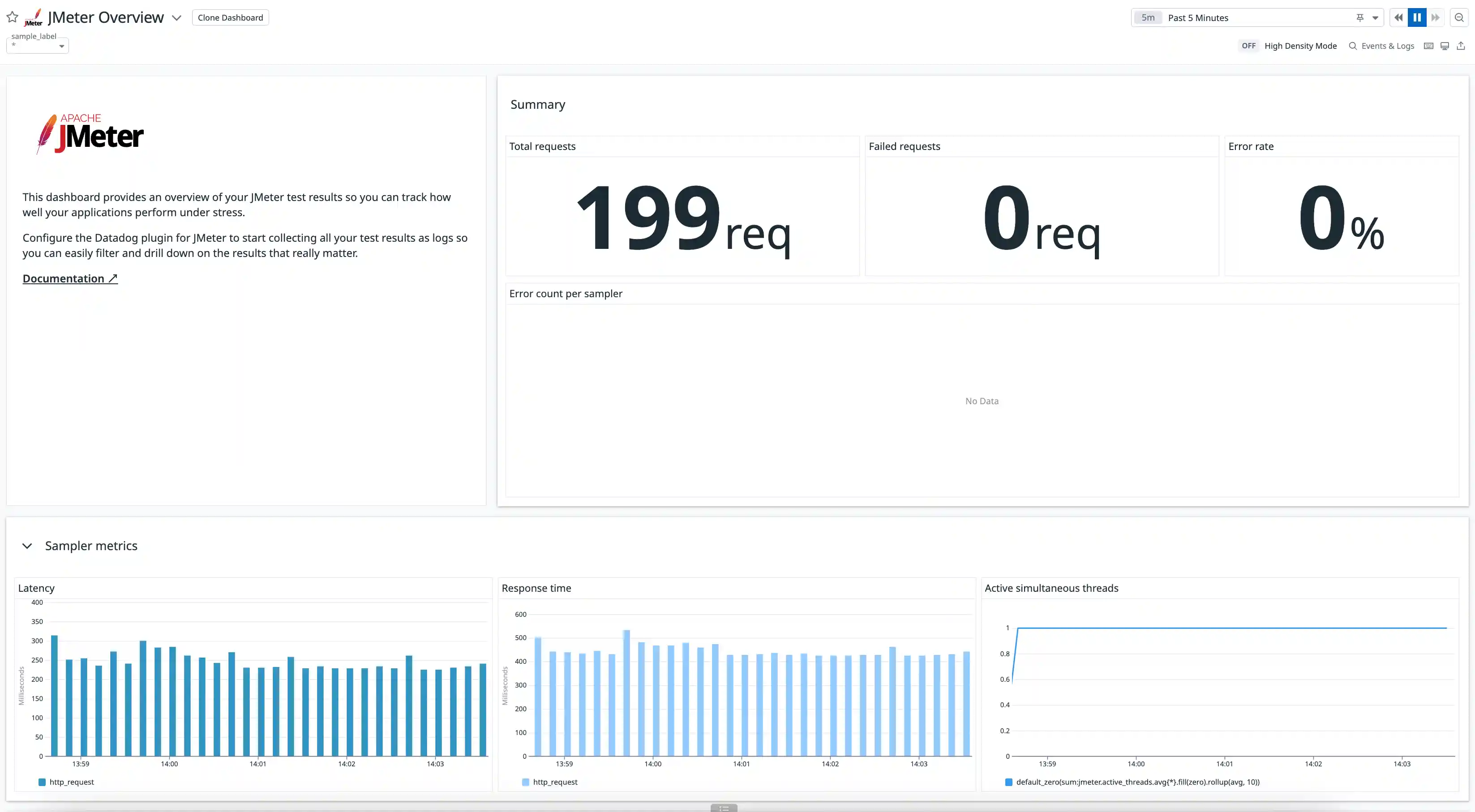This screenshot has width=1475, height=812.
Task: Fast-forward the time range
Action: (x=1436, y=17)
